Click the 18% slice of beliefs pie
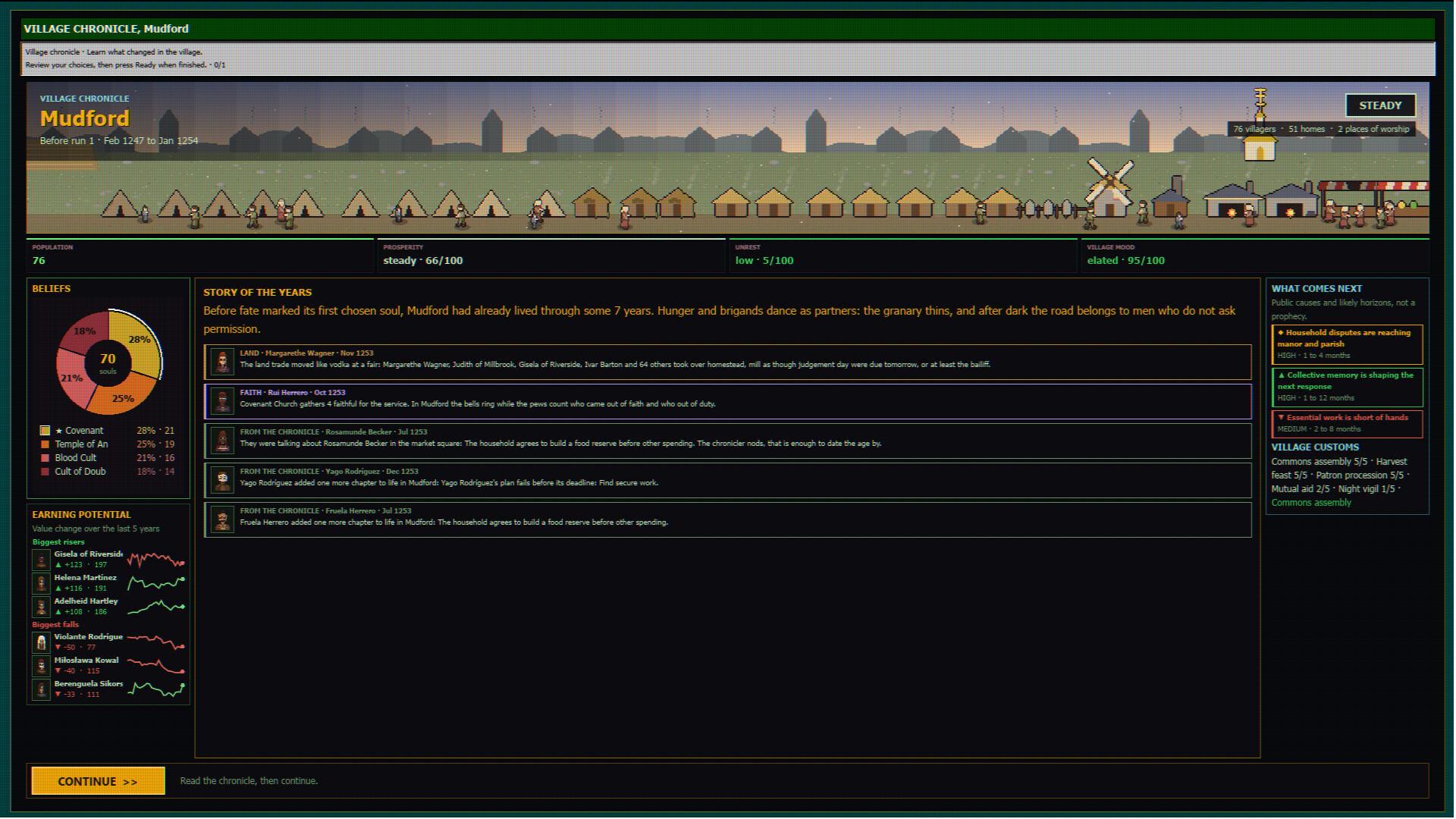Screen dimensions: 1456x819 tap(85, 331)
